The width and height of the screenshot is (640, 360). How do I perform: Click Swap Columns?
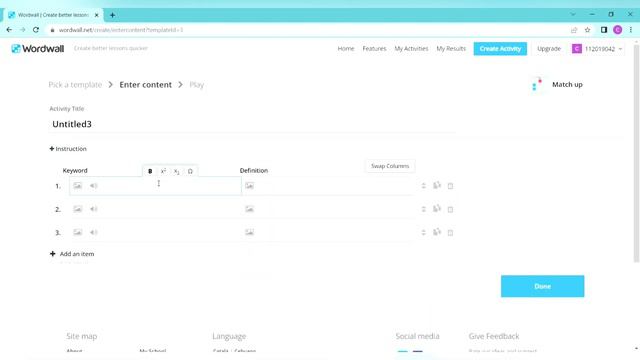[x=390, y=166]
